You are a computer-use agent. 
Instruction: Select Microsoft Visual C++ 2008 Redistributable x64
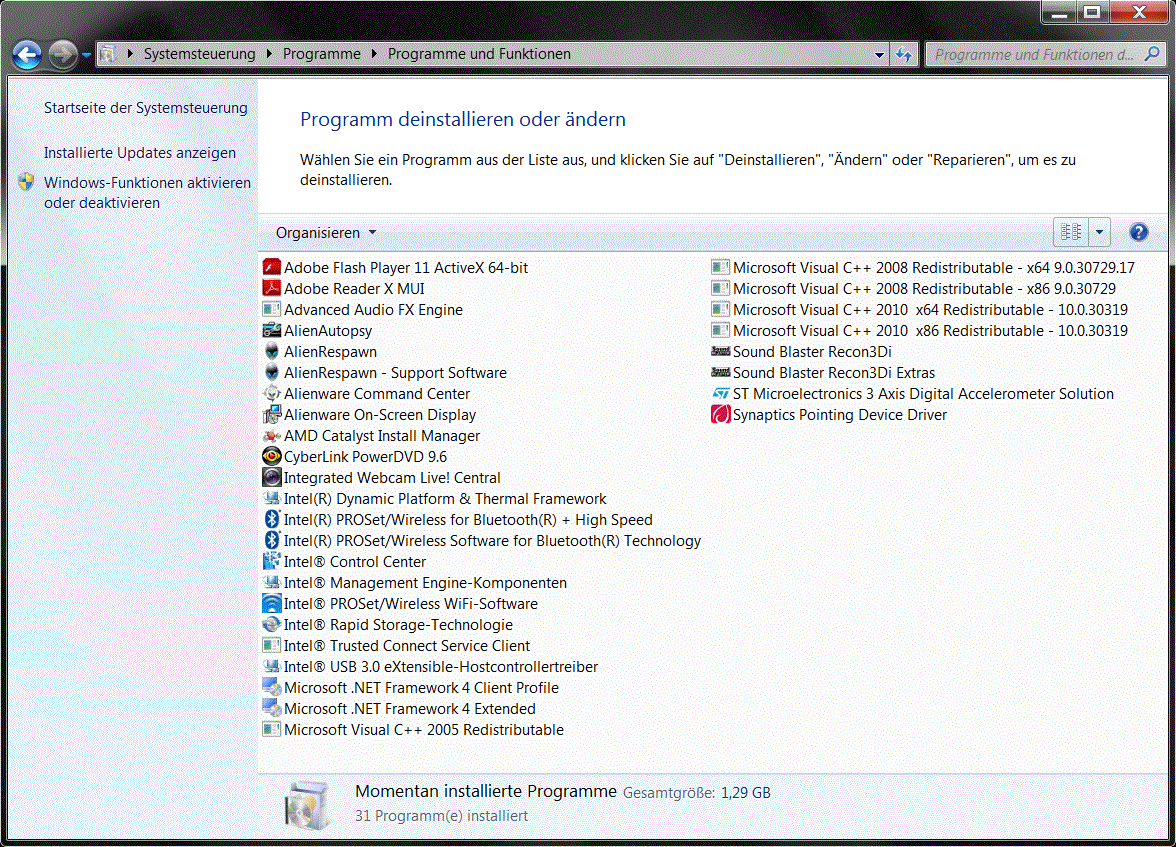(x=923, y=267)
